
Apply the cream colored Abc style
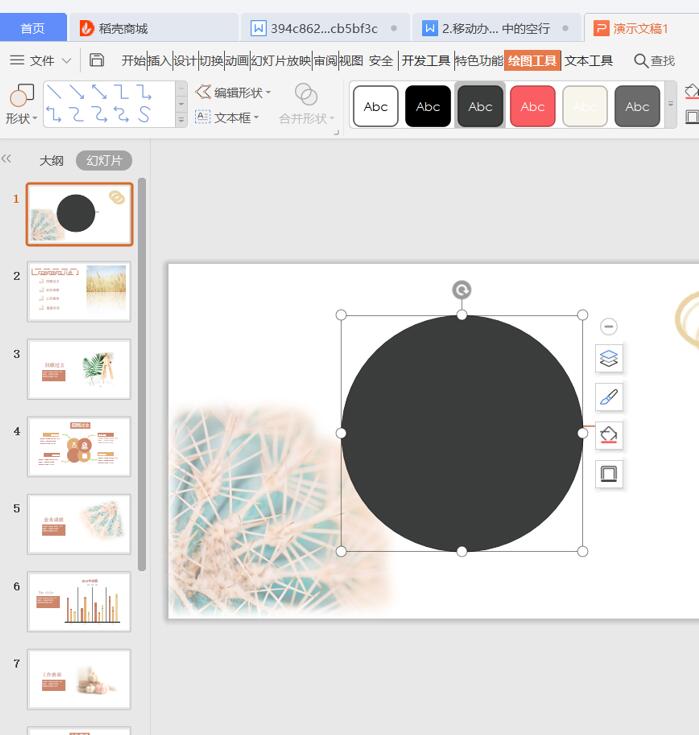click(585, 106)
